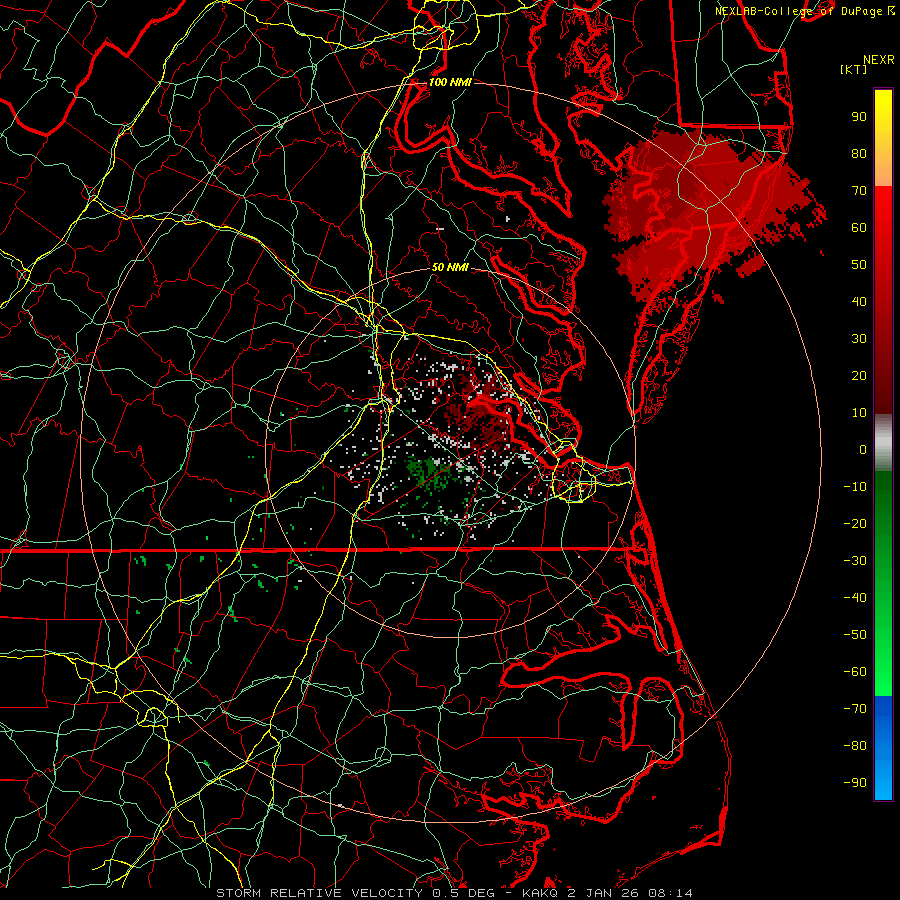The height and width of the screenshot is (900, 900).
Task: Click the '50 NMI' range ring label
Action: tap(450, 267)
